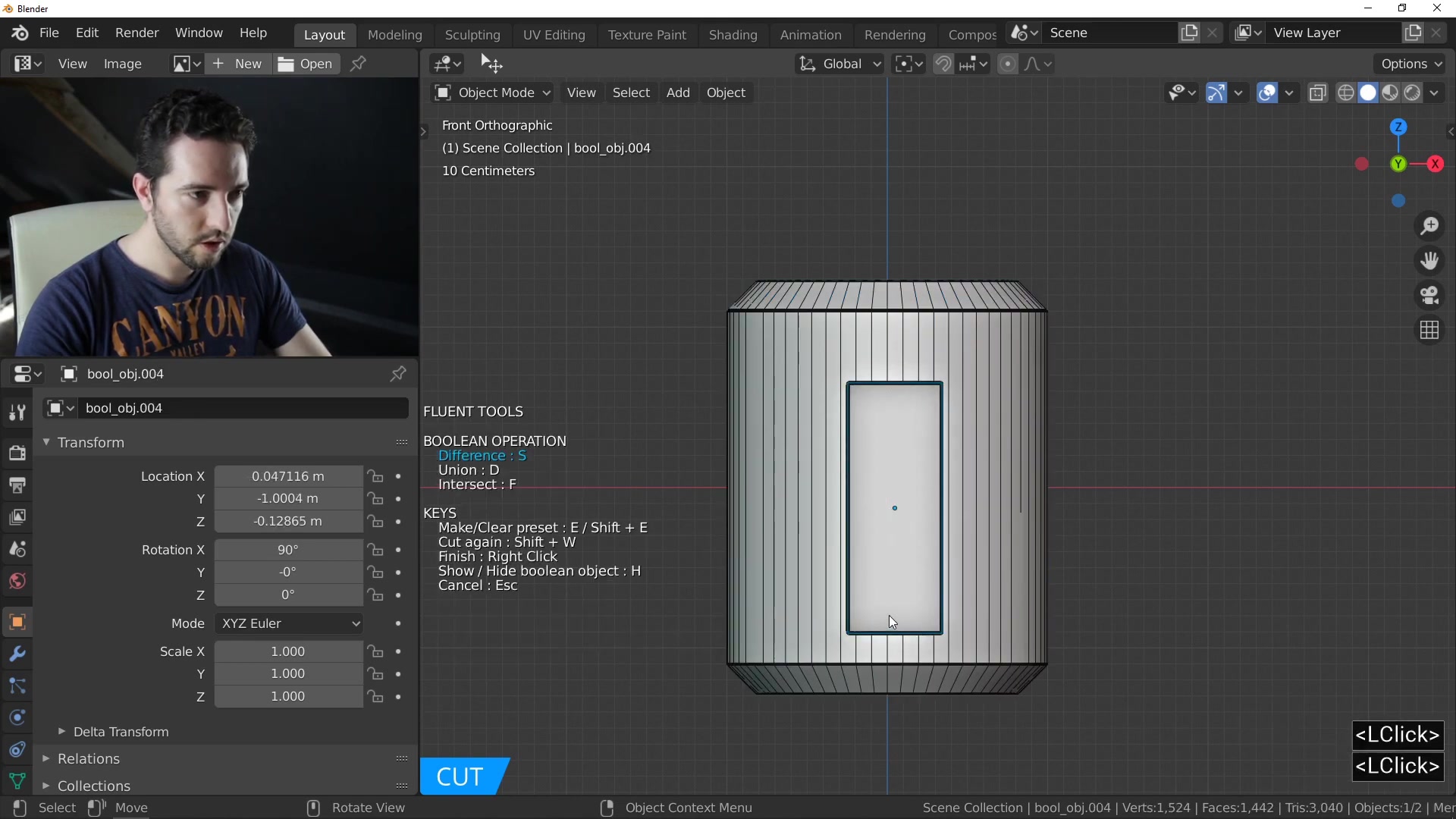The width and height of the screenshot is (1456, 819).
Task: Toggle Location X lock icon
Action: pos(375,476)
